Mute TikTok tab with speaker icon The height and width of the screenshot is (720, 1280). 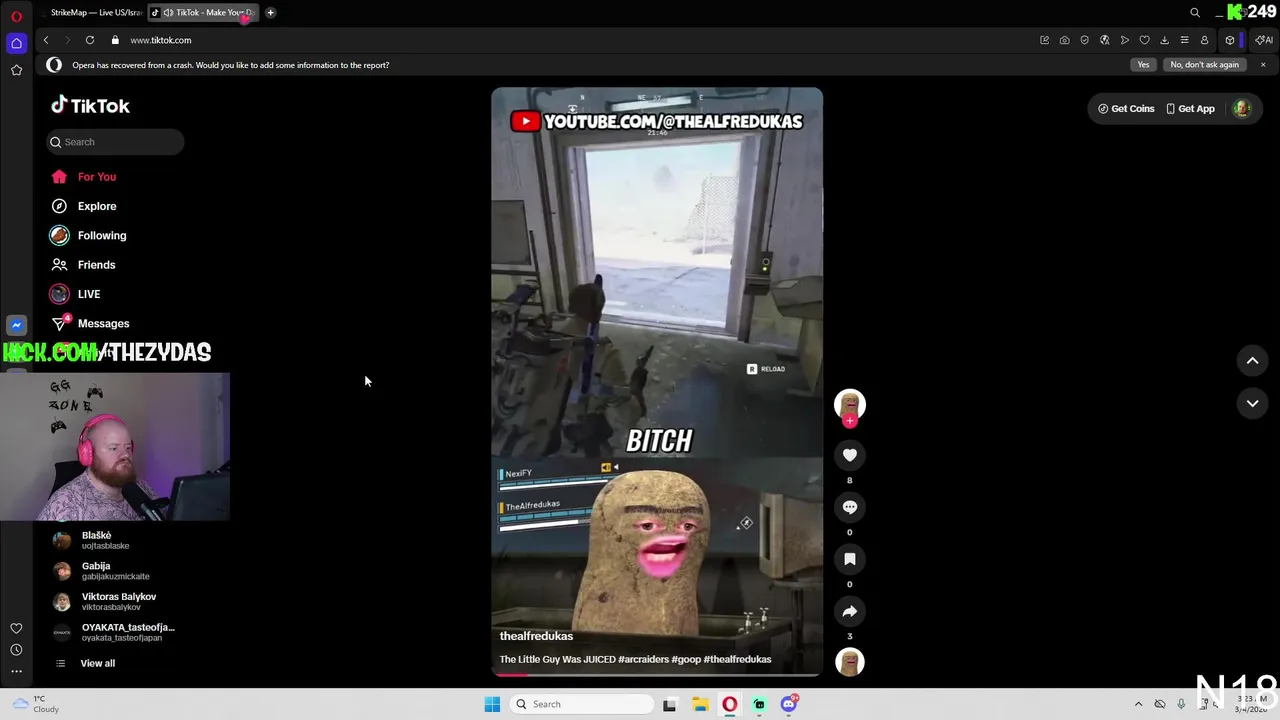[168, 12]
